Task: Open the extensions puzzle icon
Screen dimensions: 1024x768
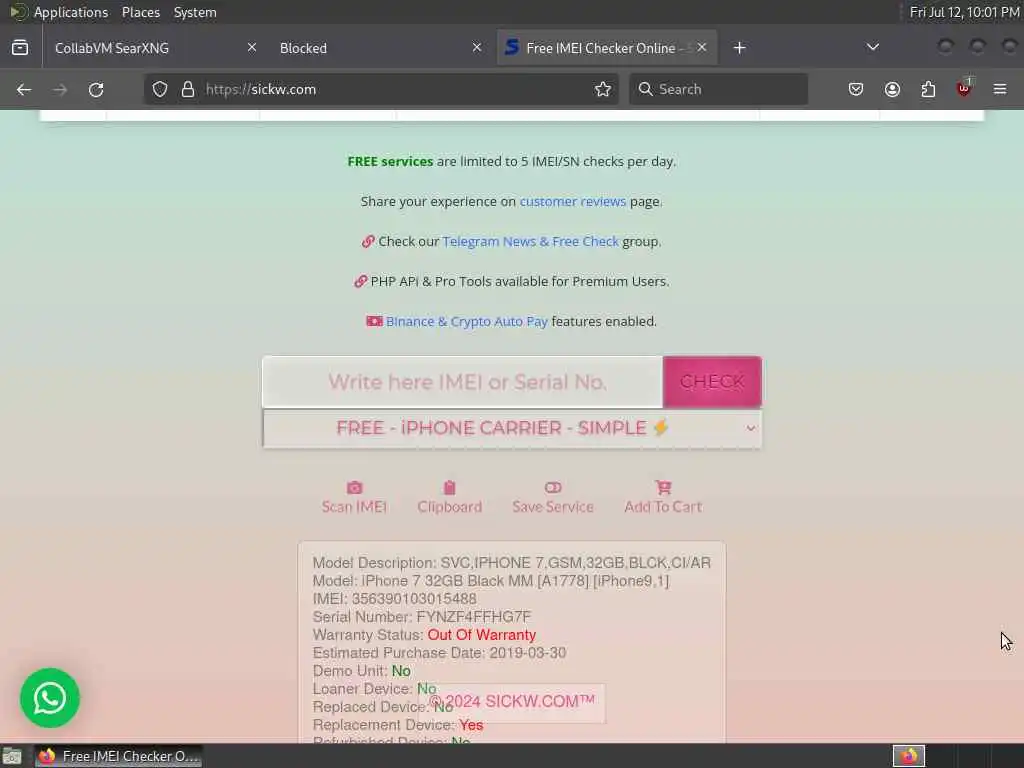Action: click(x=928, y=89)
